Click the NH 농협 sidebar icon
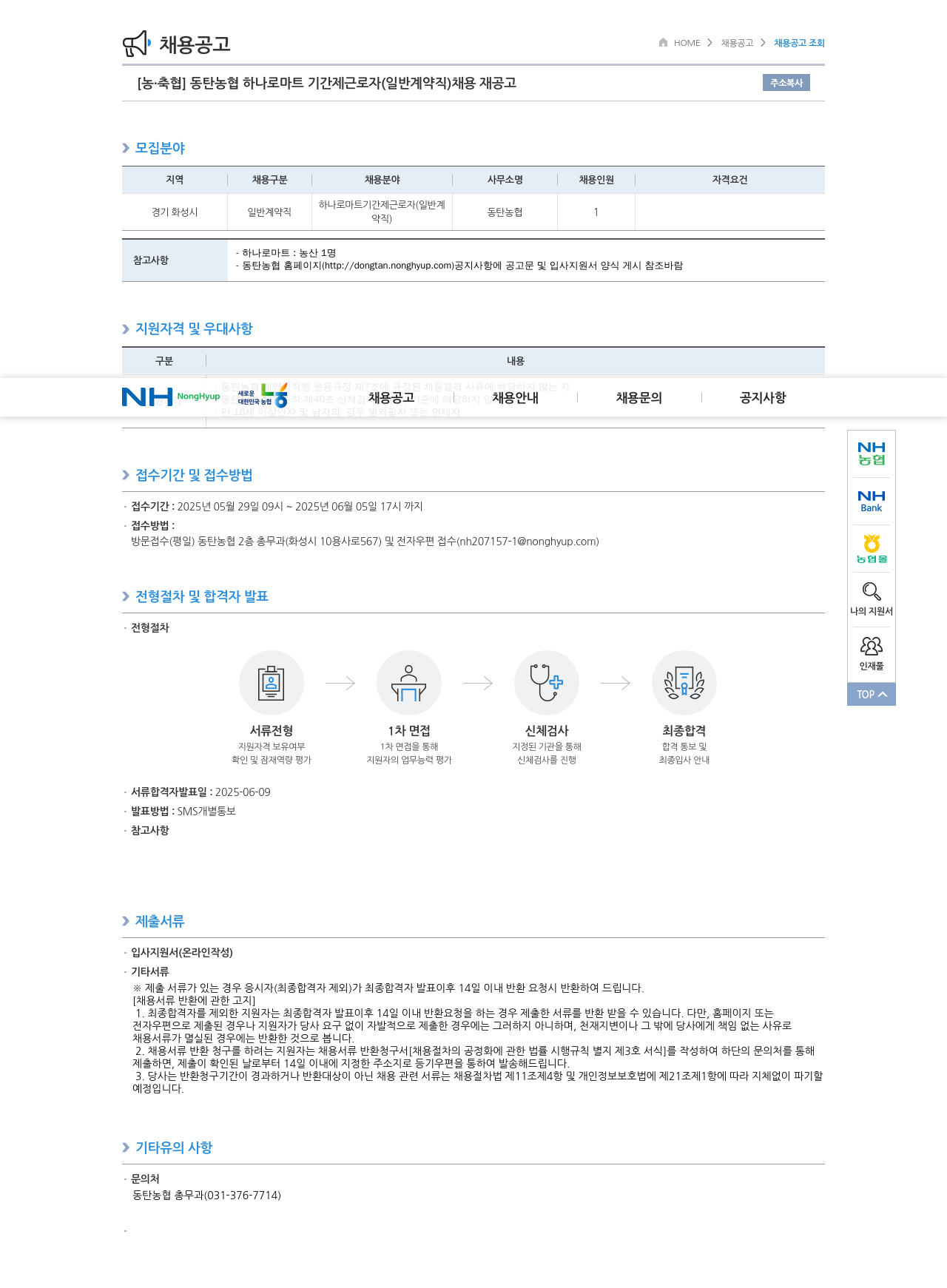 (x=872, y=454)
